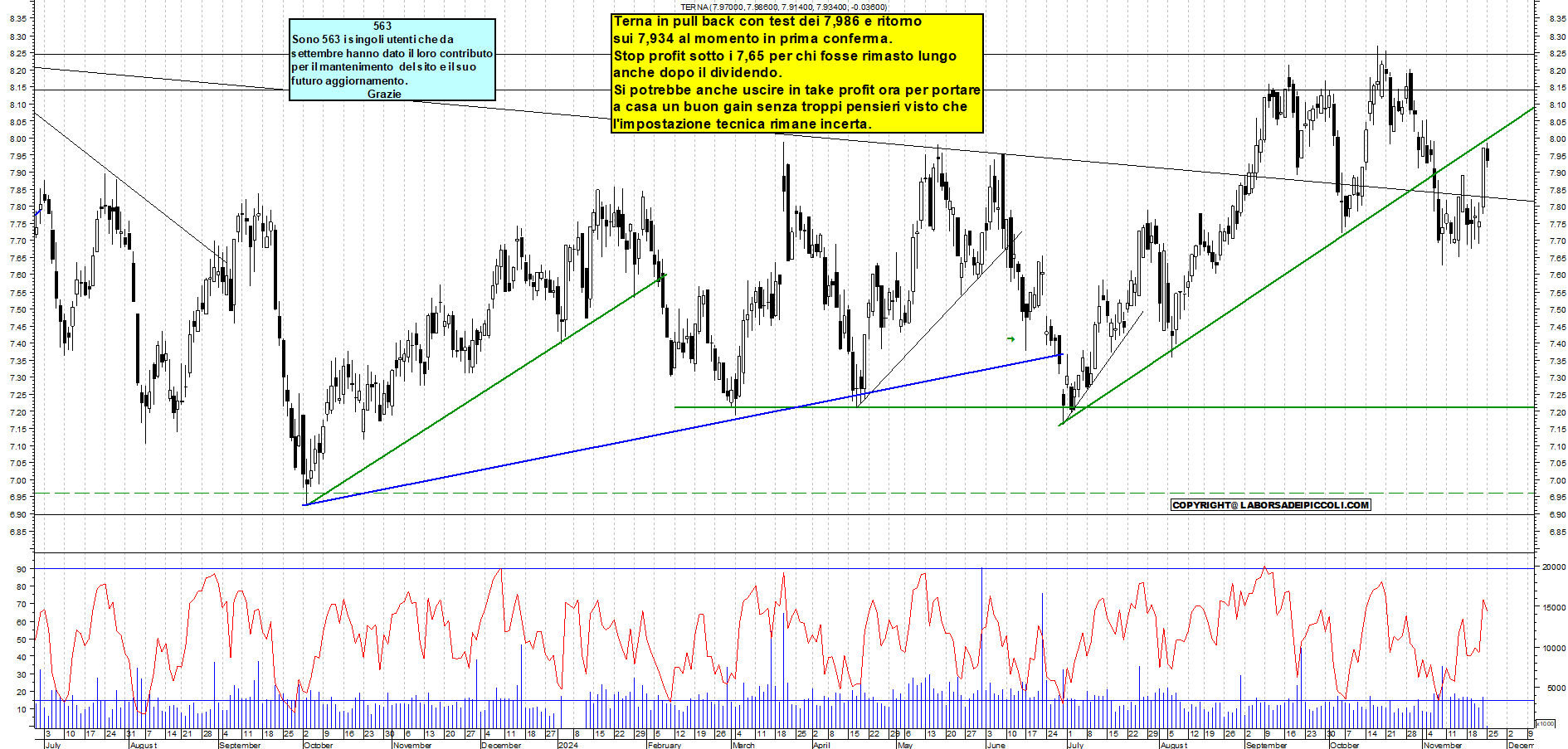The height and width of the screenshot is (749, 1568).
Task: Click the 'May' month label
Action: tap(905, 745)
